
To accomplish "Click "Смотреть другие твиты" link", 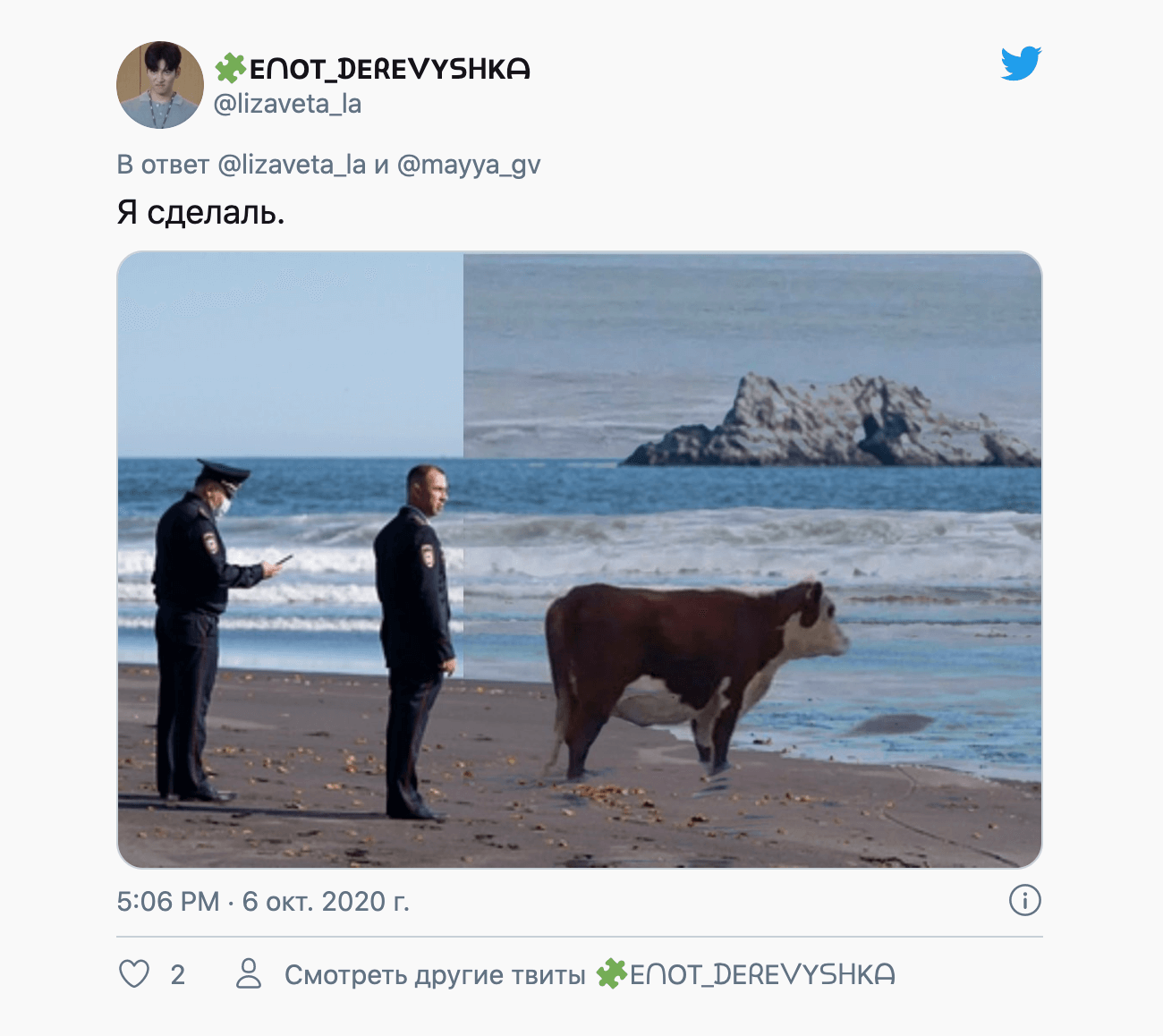I will (435, 975).
